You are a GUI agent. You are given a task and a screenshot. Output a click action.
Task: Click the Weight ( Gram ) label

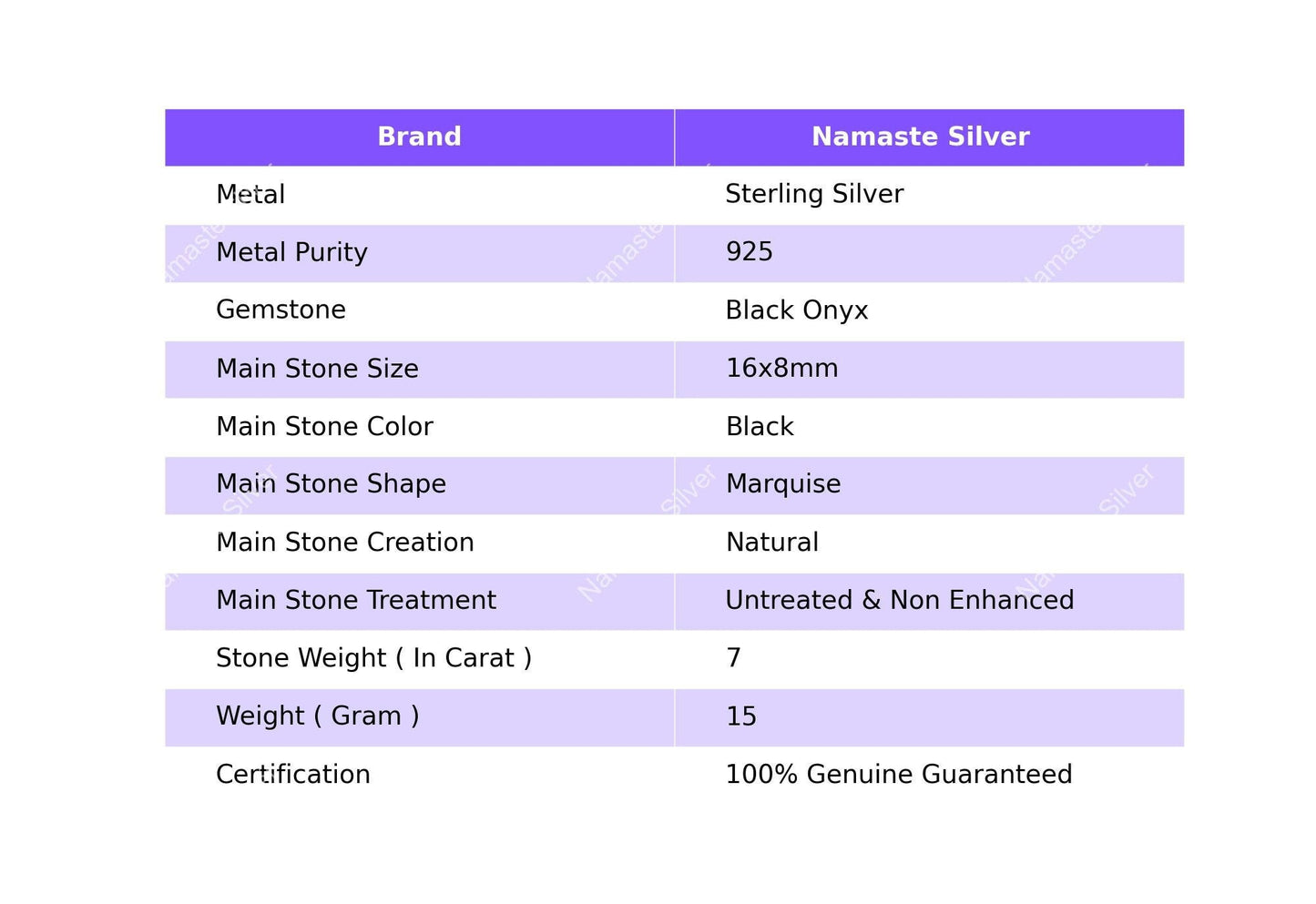point(317,716)
